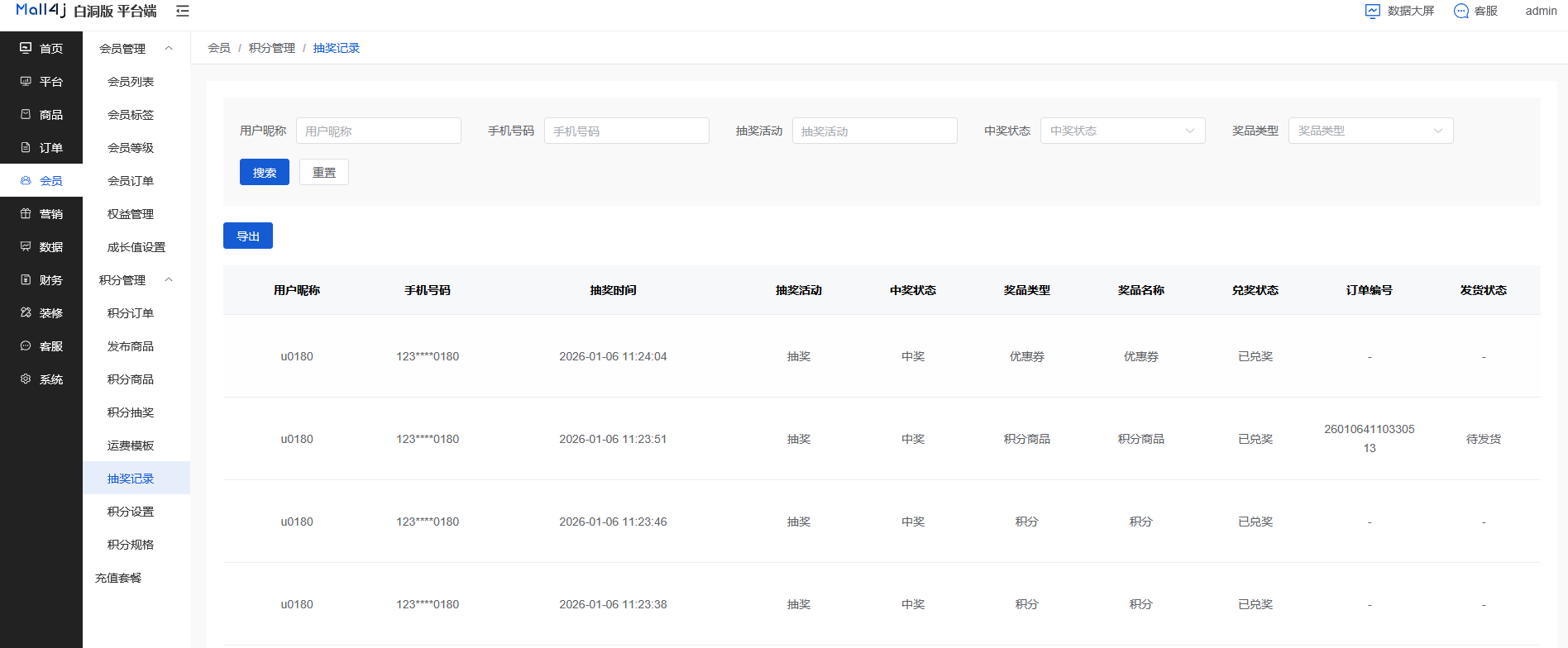Open 会员等级 menu item

tap(131, 148)
